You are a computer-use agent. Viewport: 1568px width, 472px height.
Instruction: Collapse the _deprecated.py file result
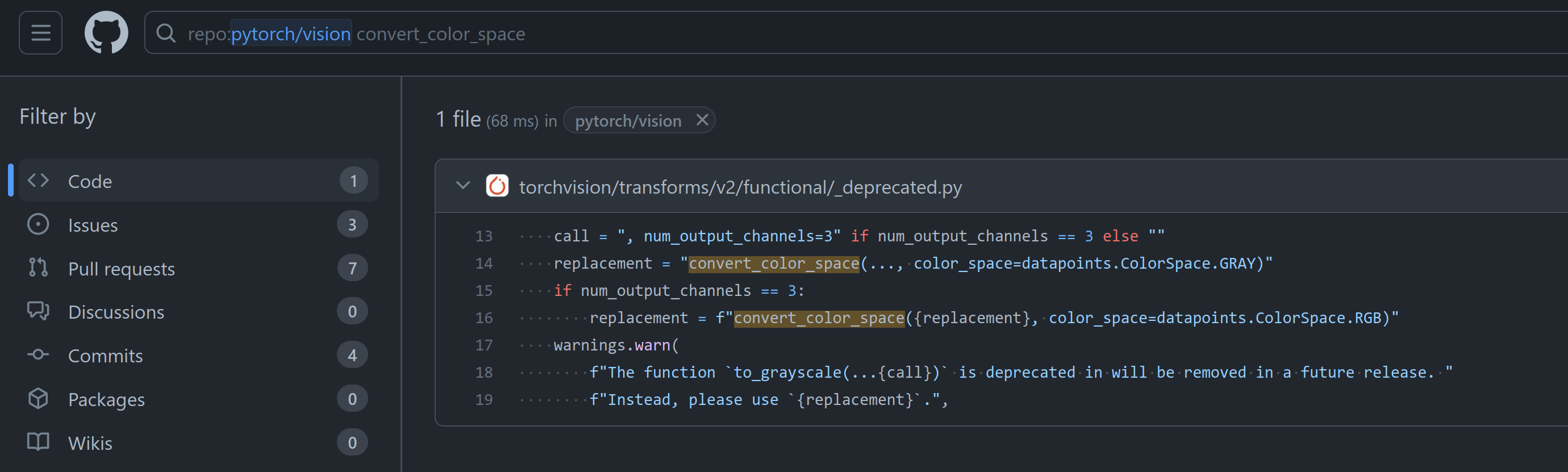[463, 186]
